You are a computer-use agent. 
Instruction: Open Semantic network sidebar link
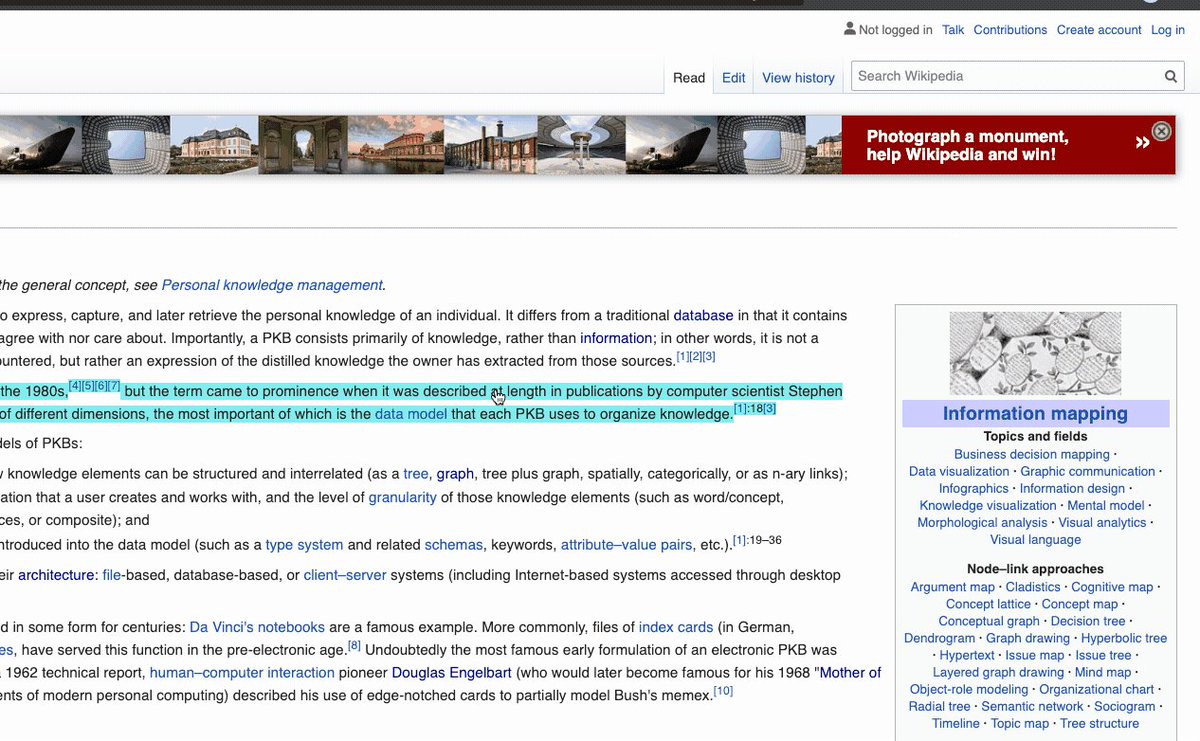(x=1032, y=706)
